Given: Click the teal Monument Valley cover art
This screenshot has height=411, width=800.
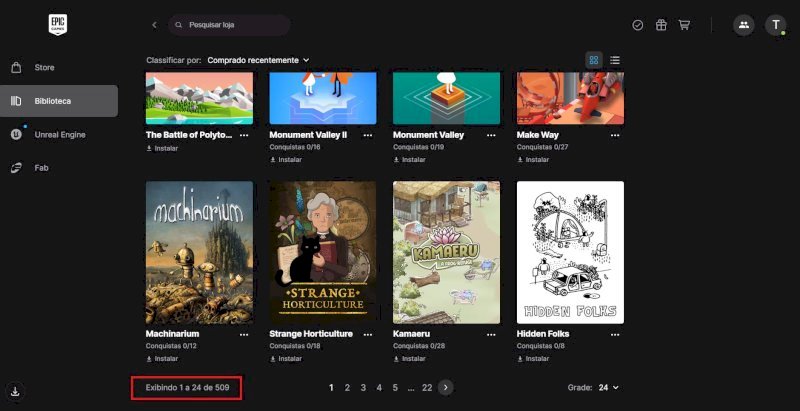Looking at the screenshot, I should coord(446,98).
